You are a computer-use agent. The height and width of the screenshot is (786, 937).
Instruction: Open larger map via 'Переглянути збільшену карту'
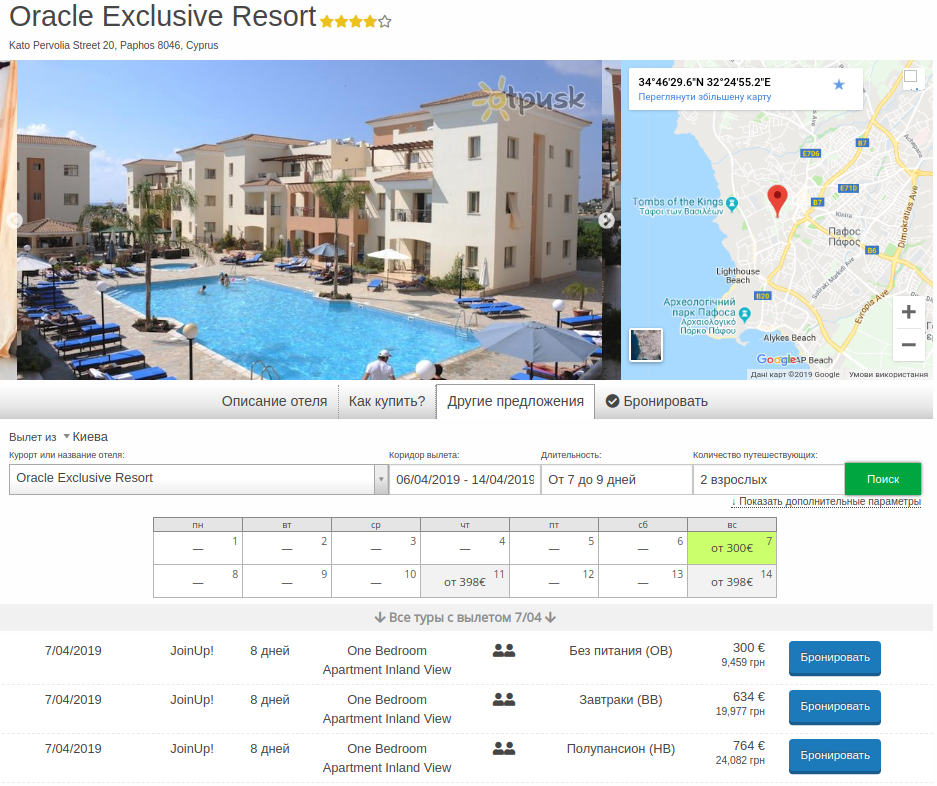(705, 97)
